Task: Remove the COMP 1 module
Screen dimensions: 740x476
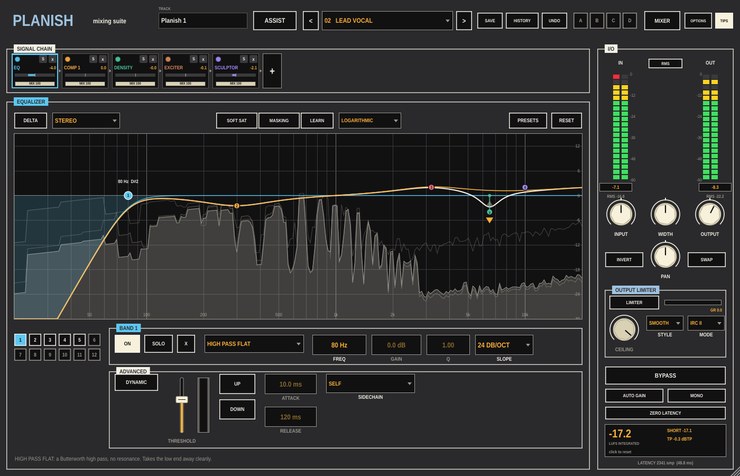Action: coord(102,59)
